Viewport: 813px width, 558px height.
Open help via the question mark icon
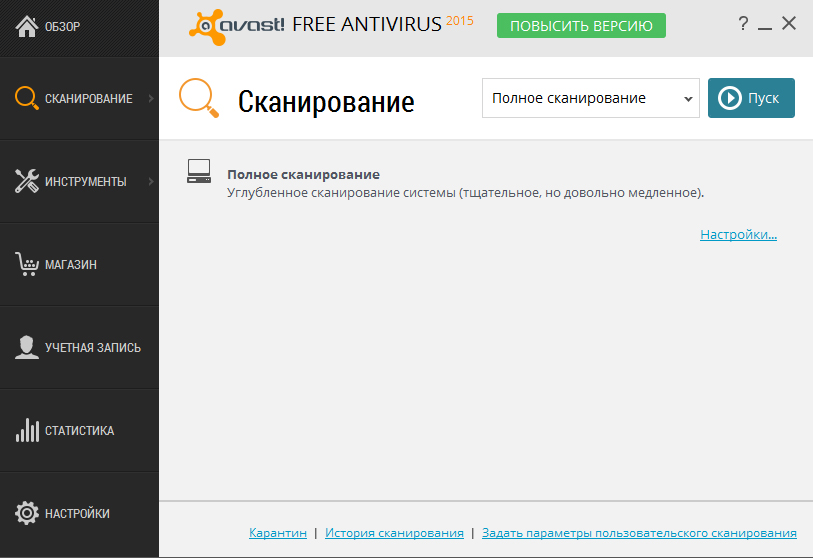point(743,23)
